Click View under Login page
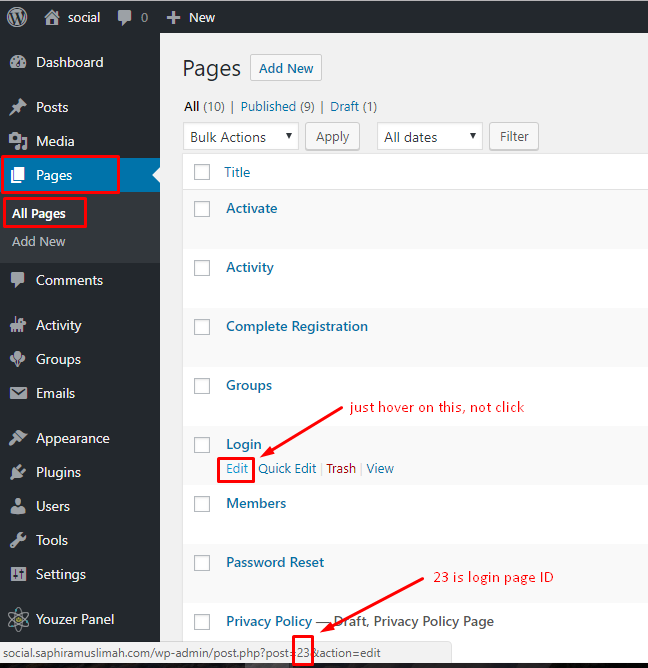 (x=380, y=469)
